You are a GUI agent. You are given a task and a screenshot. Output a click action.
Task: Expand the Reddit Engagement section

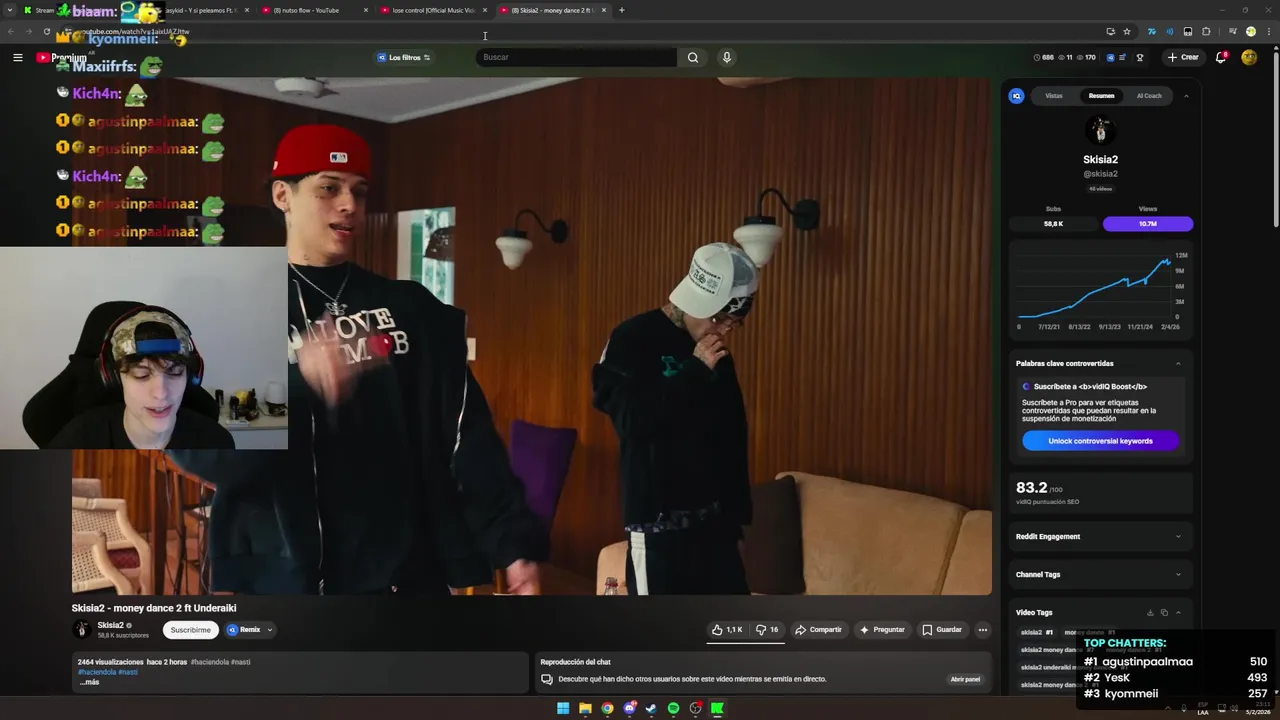click(1100, 536)
